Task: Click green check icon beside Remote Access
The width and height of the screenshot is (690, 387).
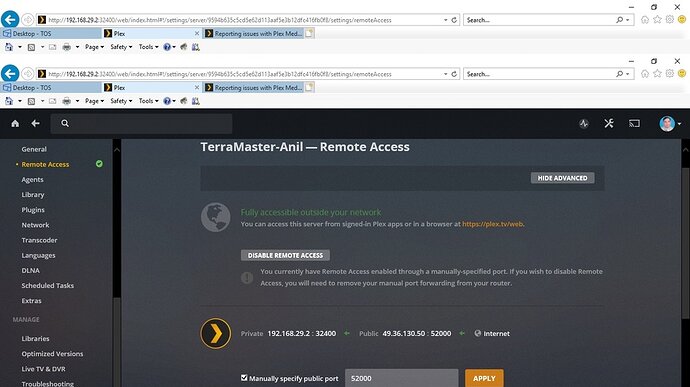Action: coord(99,164)
